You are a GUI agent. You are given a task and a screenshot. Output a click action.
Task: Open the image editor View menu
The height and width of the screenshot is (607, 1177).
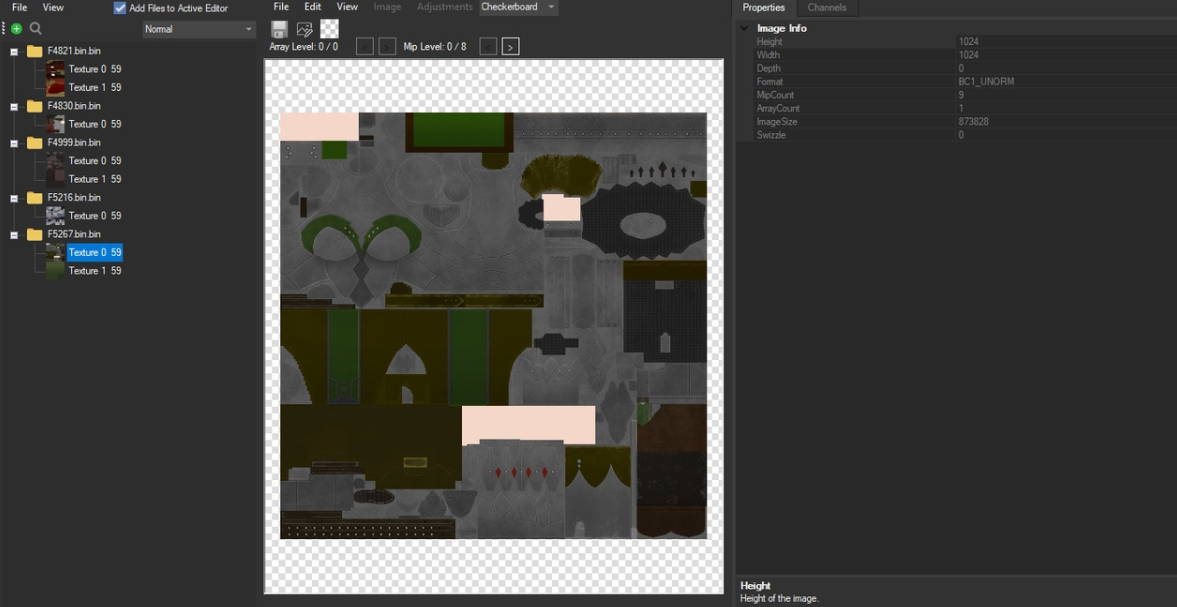coord(347,6)
